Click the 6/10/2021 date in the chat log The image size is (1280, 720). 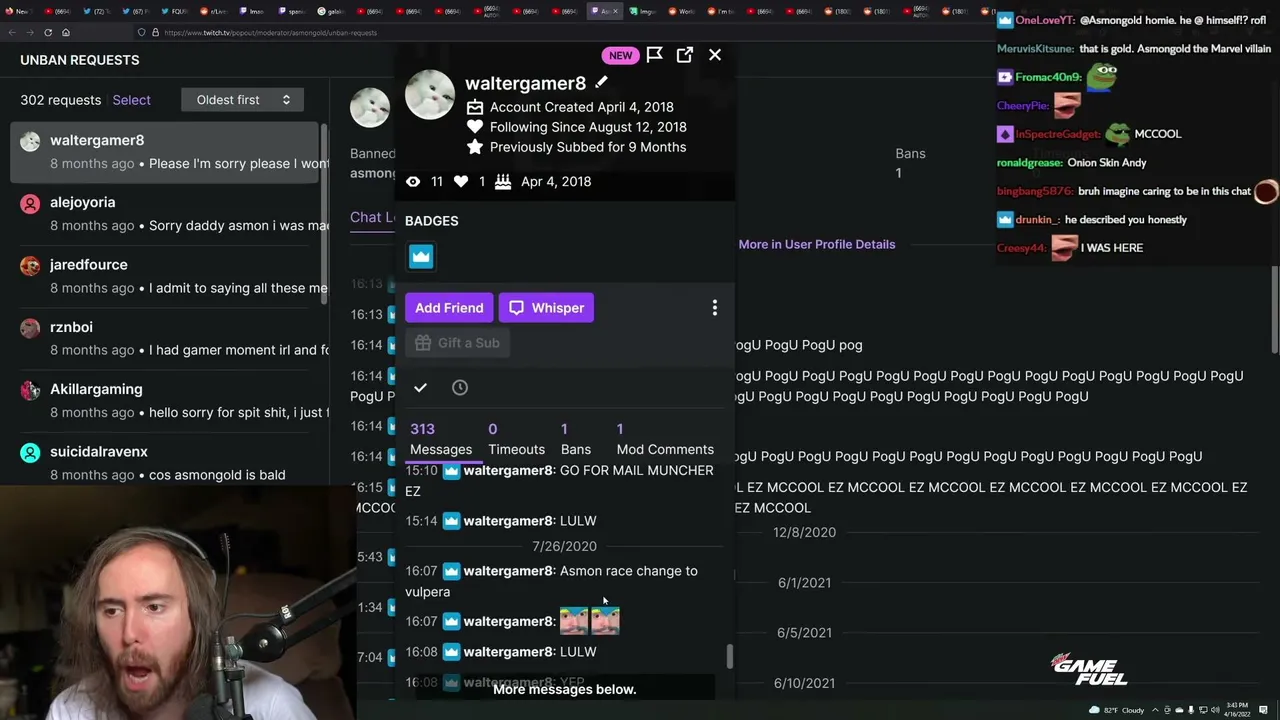(804, 683)
